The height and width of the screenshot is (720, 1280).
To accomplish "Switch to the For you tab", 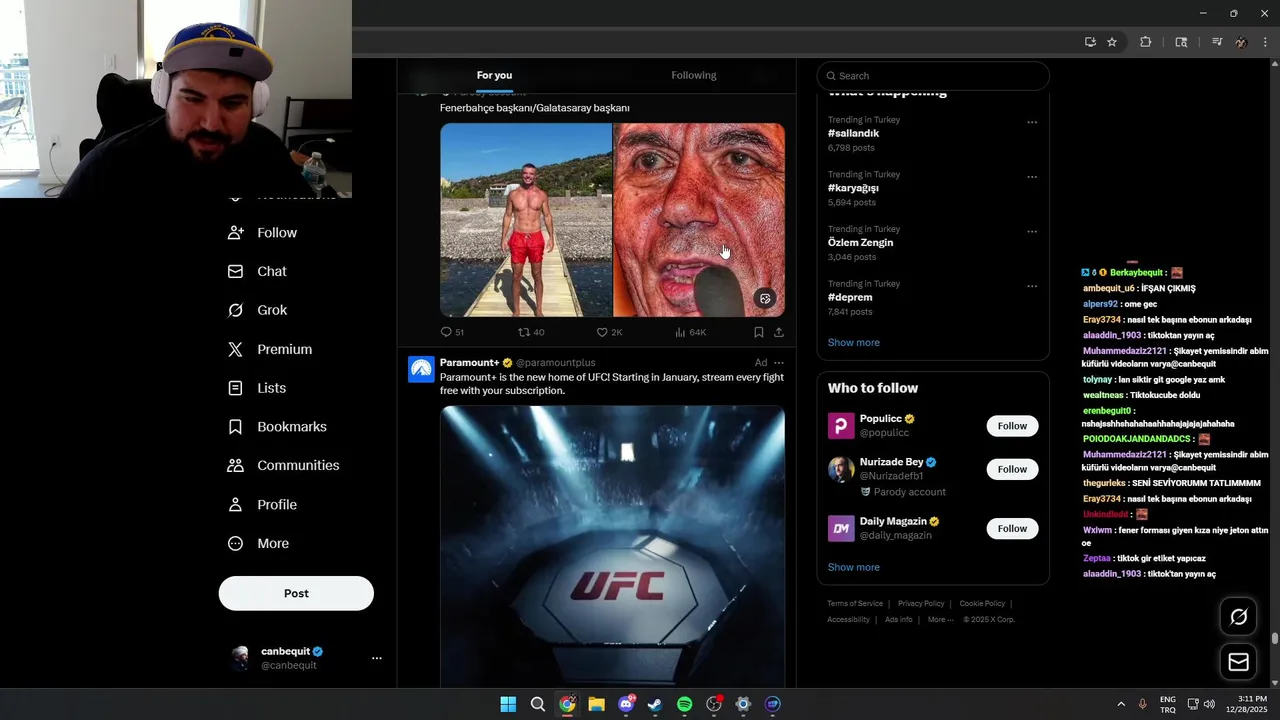I will pyautogui.click(x=494, y=76).
